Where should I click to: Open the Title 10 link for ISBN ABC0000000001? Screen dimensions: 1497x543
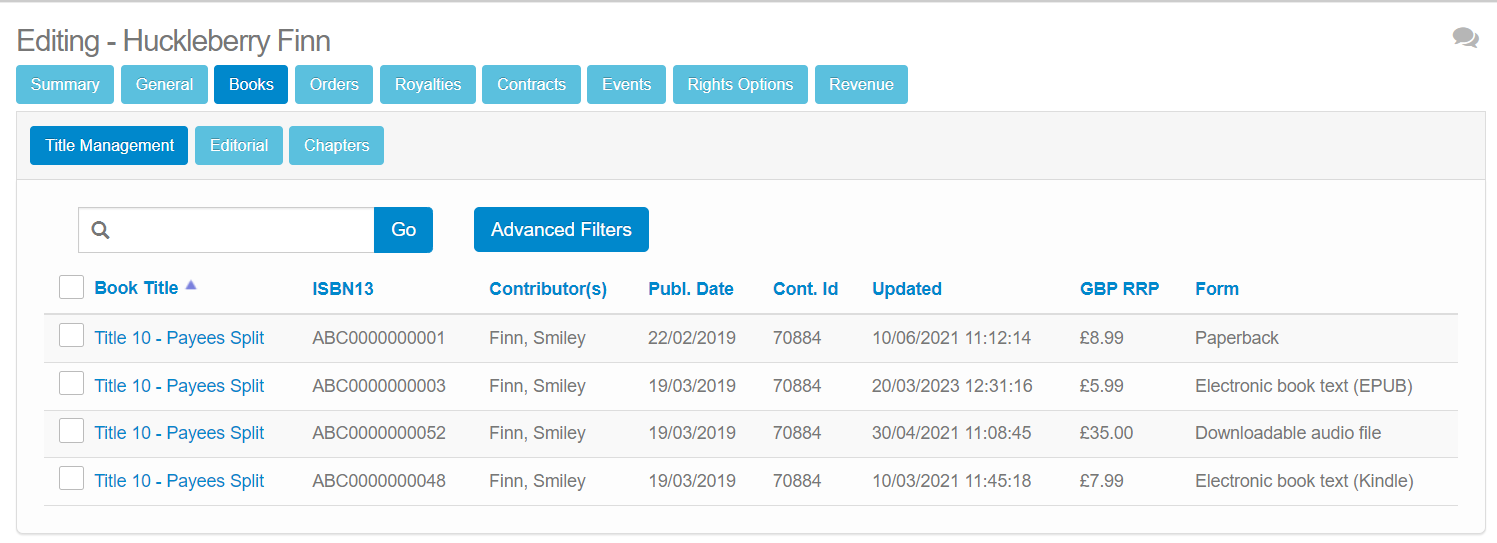pyautogui.click(x=179, y=338)
